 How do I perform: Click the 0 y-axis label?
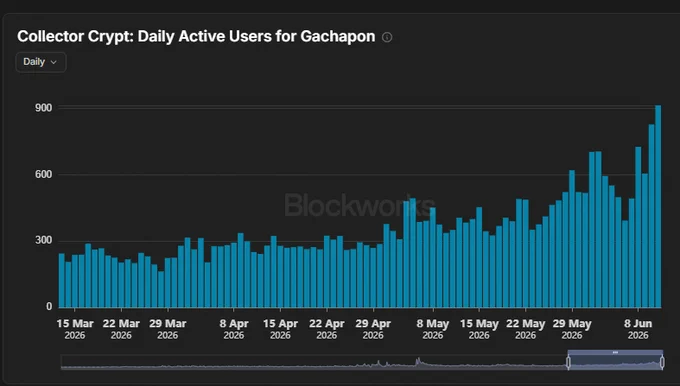tap(49, 307)
